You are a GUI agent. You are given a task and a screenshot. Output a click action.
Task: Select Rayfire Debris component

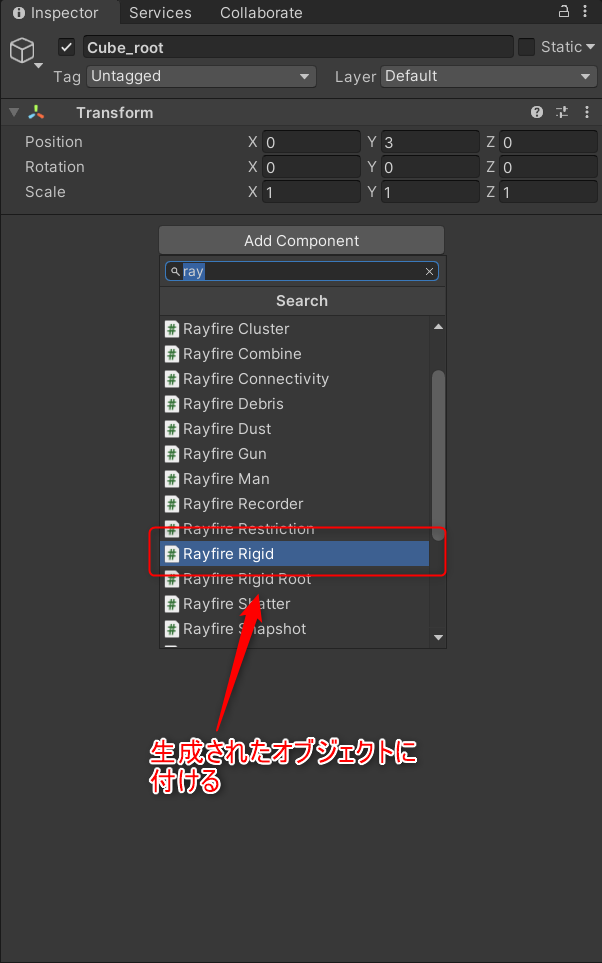[295, 404]
